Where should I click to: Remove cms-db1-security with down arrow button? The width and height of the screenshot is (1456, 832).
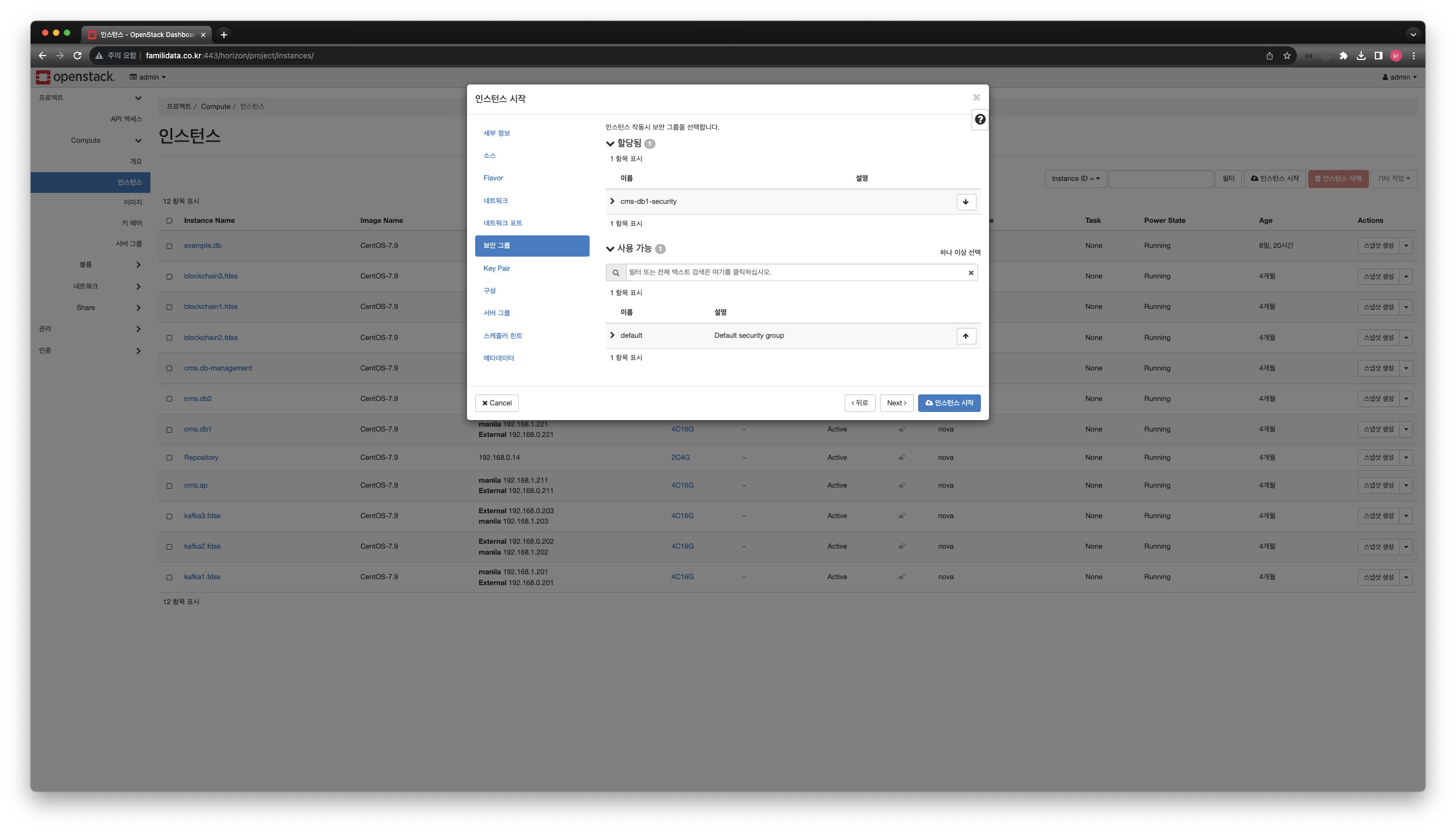click(966, 202)
